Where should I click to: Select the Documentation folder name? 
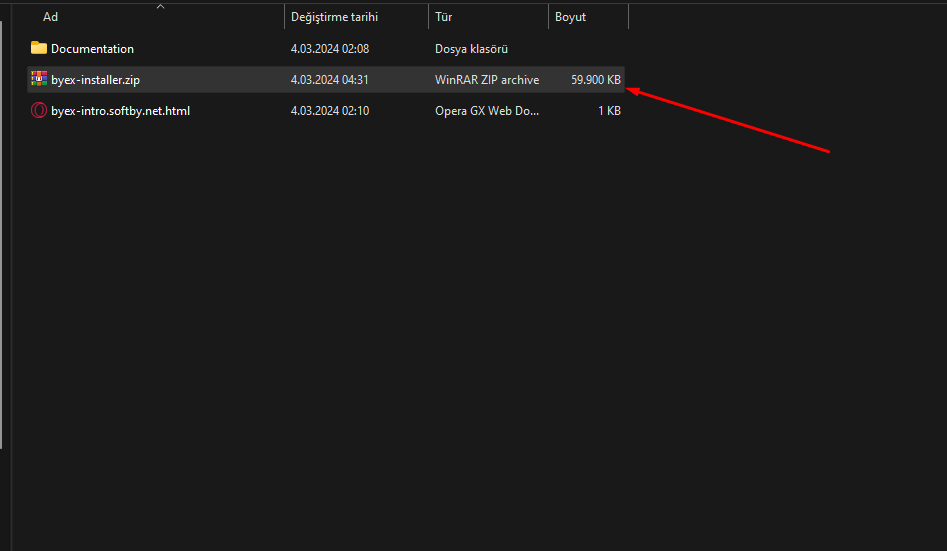[92, 49]
